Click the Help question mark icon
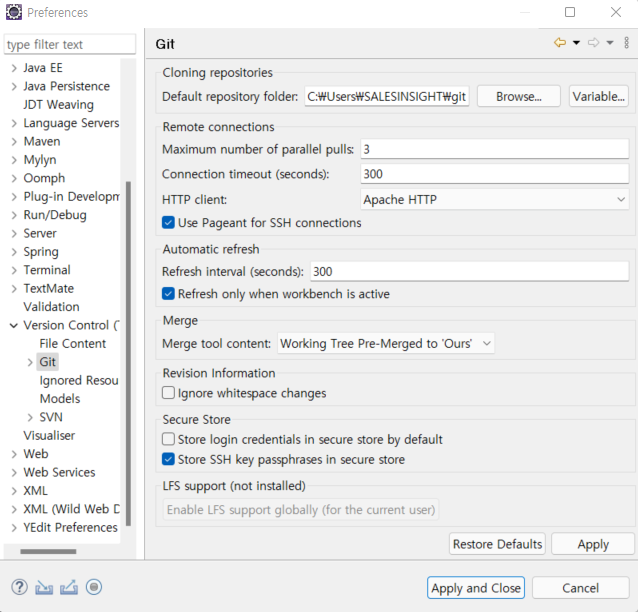 (19, 587)
